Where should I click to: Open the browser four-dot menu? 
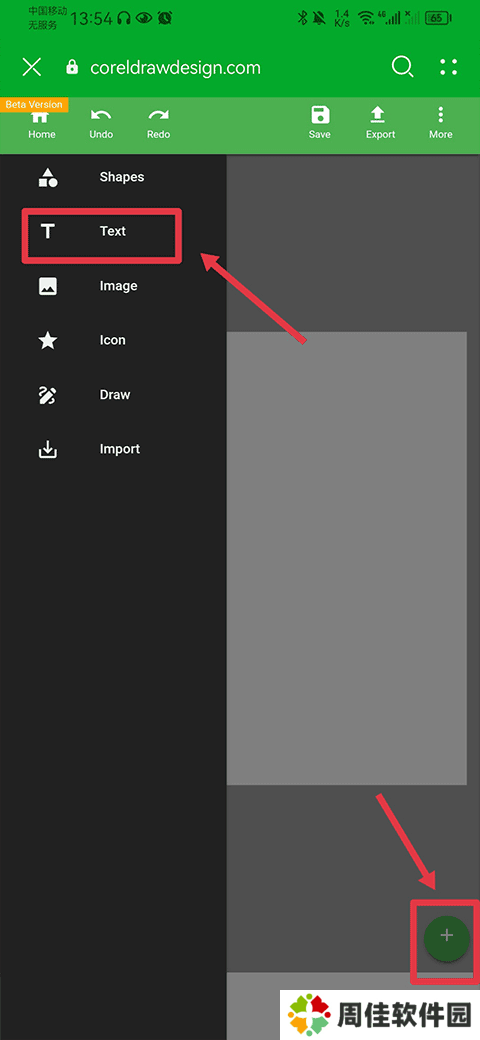coord(449,67)
